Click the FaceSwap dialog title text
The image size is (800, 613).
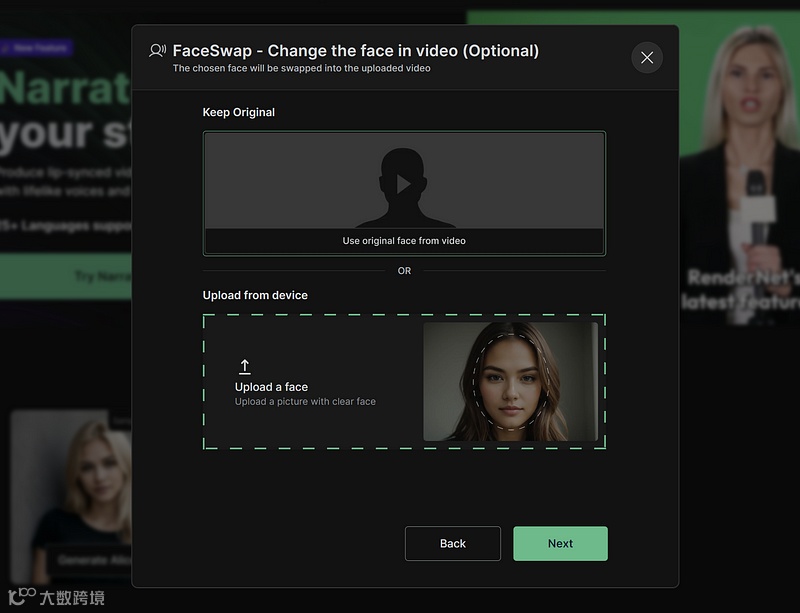pos(356,51)
